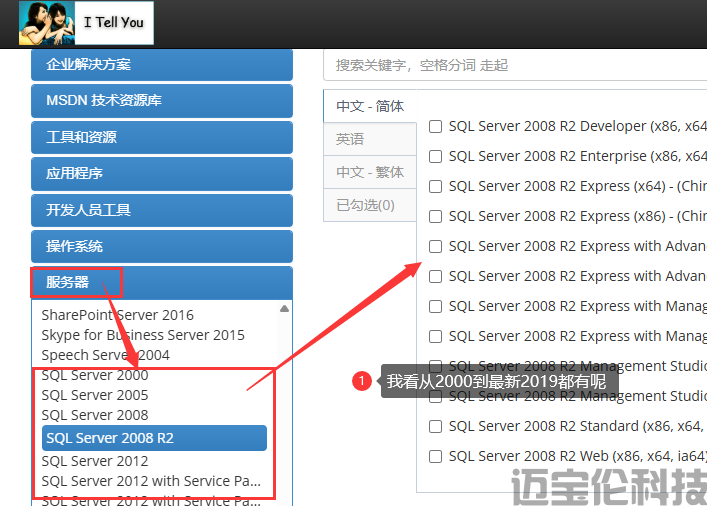Image resolution: width=707 pixels, height=506 pixels.
Task: Select Speech Server 2004 in list
Action: (106, 355)
